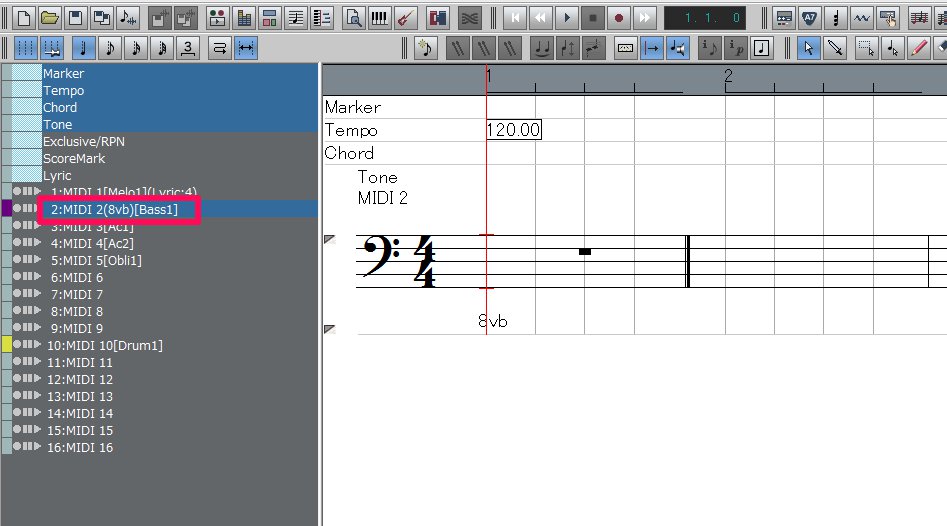Stop playback with the stop button

pos(592,18)
